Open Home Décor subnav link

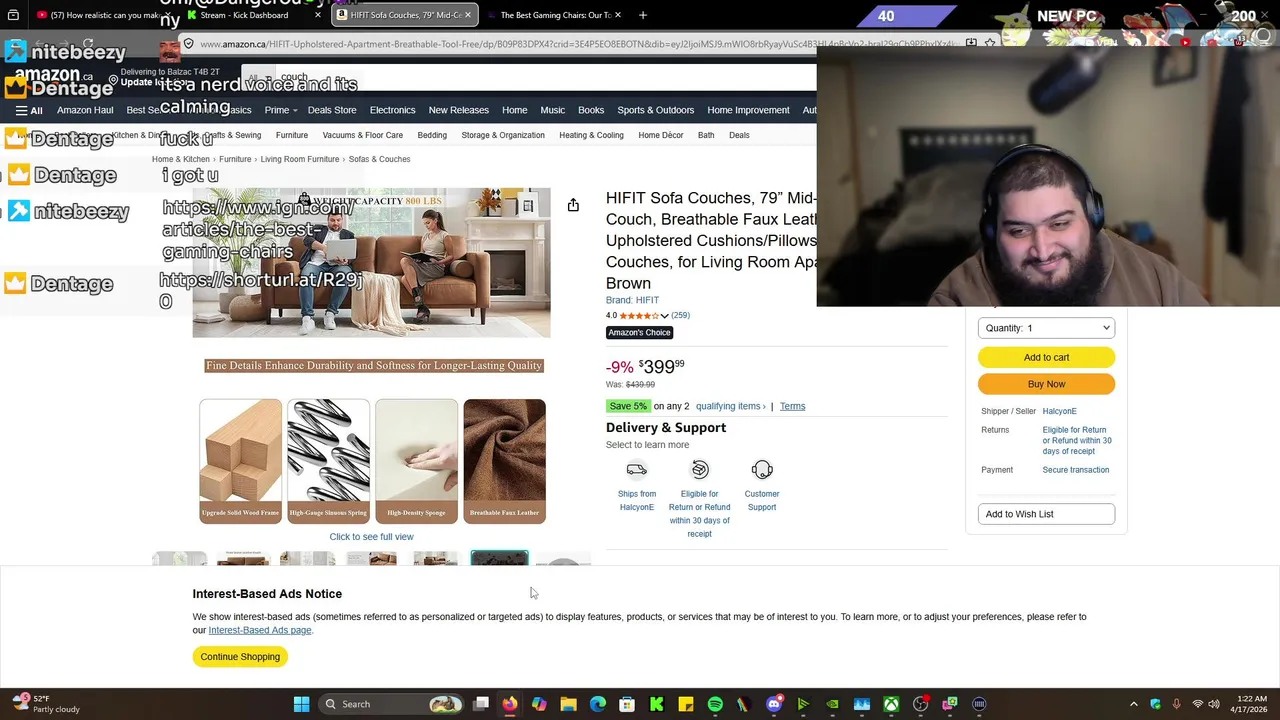[661, 135]
